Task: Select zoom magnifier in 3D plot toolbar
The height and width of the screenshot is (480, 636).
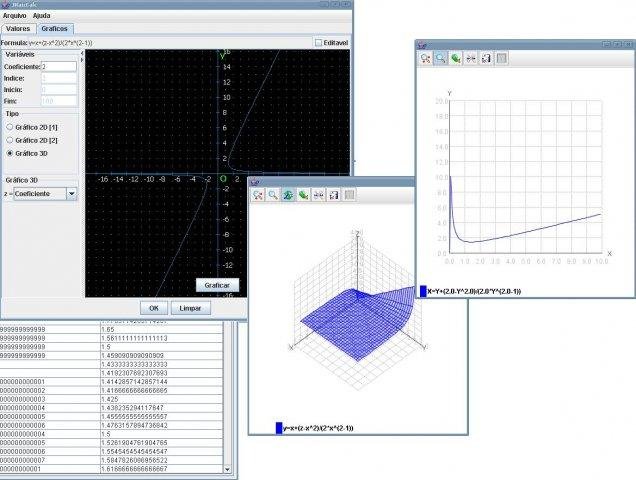Action: (x=273, y=195)
